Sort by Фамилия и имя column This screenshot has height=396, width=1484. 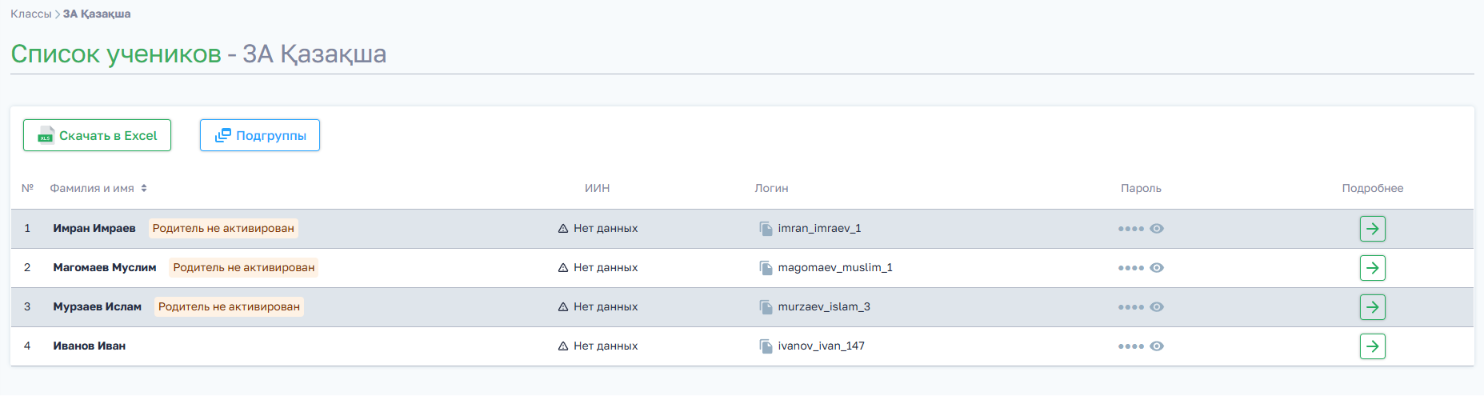tap(98, 188)
